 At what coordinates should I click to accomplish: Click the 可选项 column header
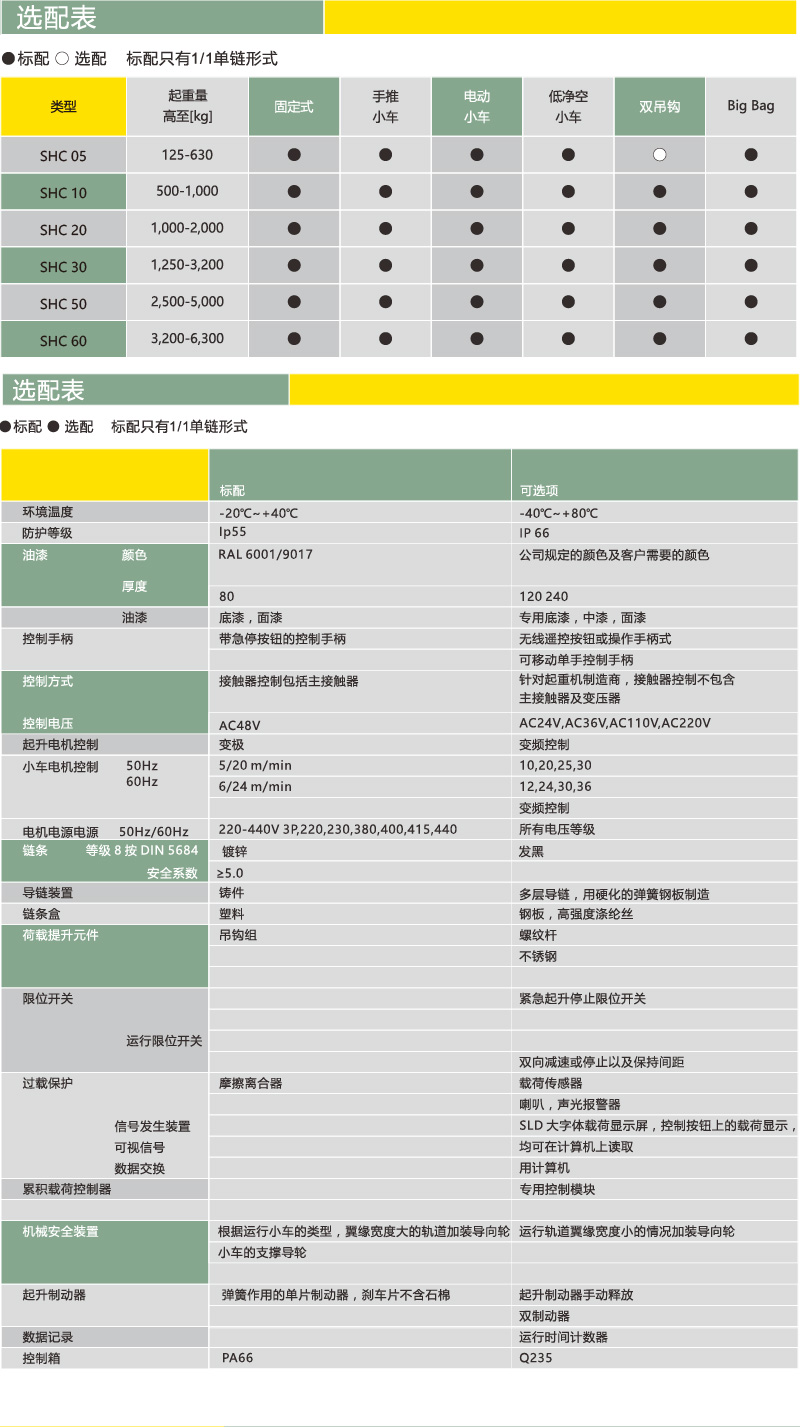tap(539, 491)
